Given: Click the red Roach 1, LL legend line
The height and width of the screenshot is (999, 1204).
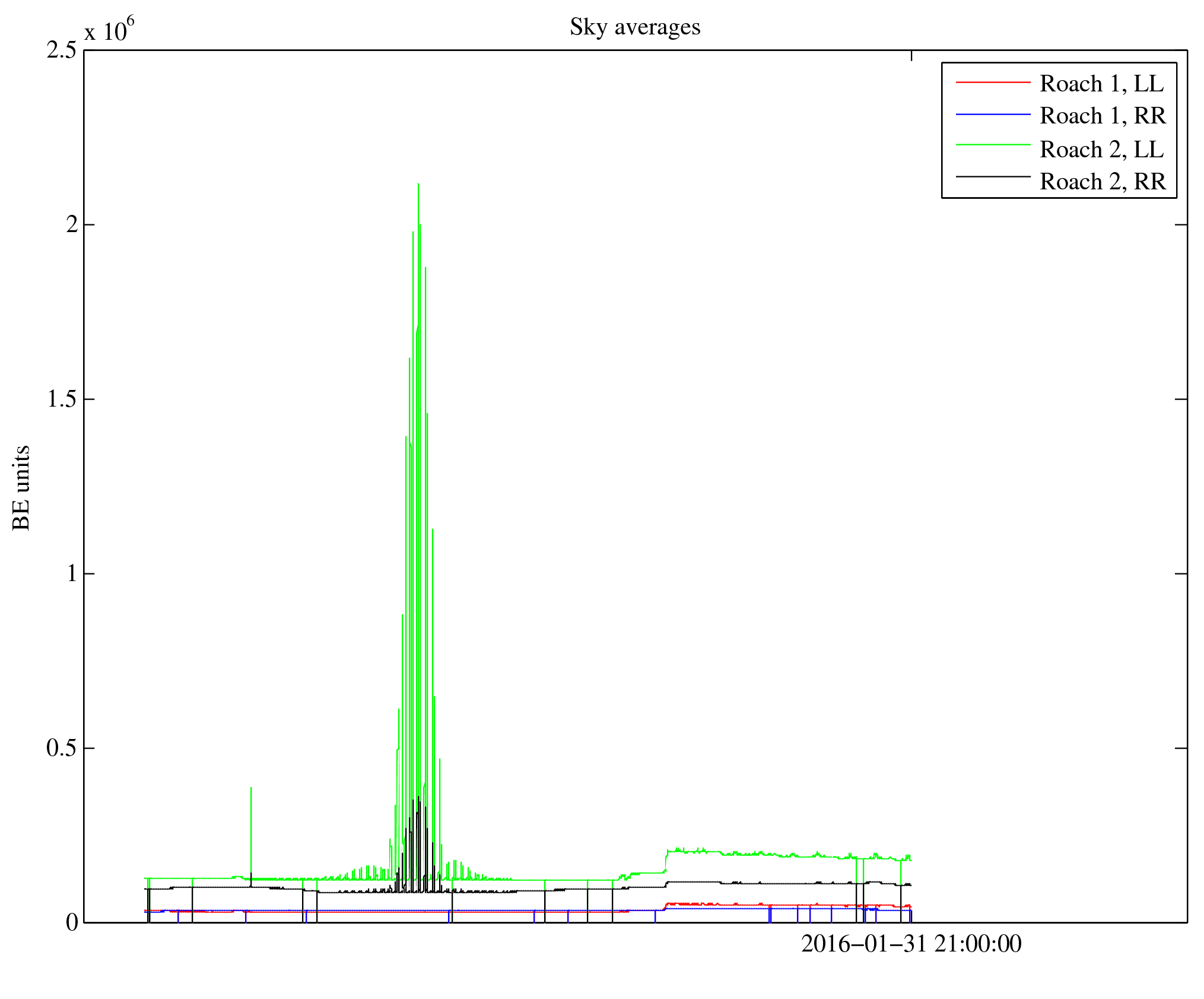Looking at the screenshot, I should point(993,83).
